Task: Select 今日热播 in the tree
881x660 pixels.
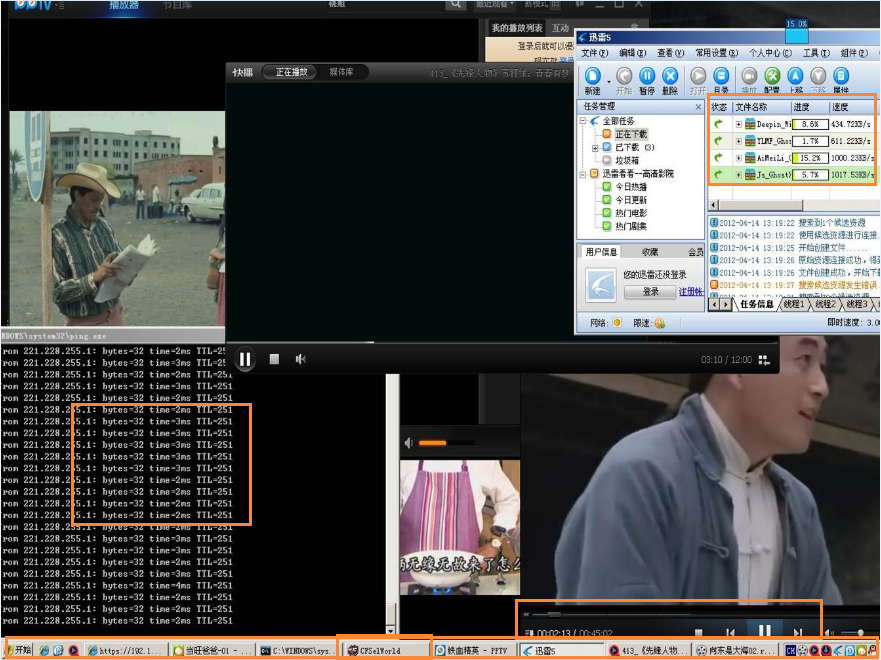Action: (x=630, y=187)
